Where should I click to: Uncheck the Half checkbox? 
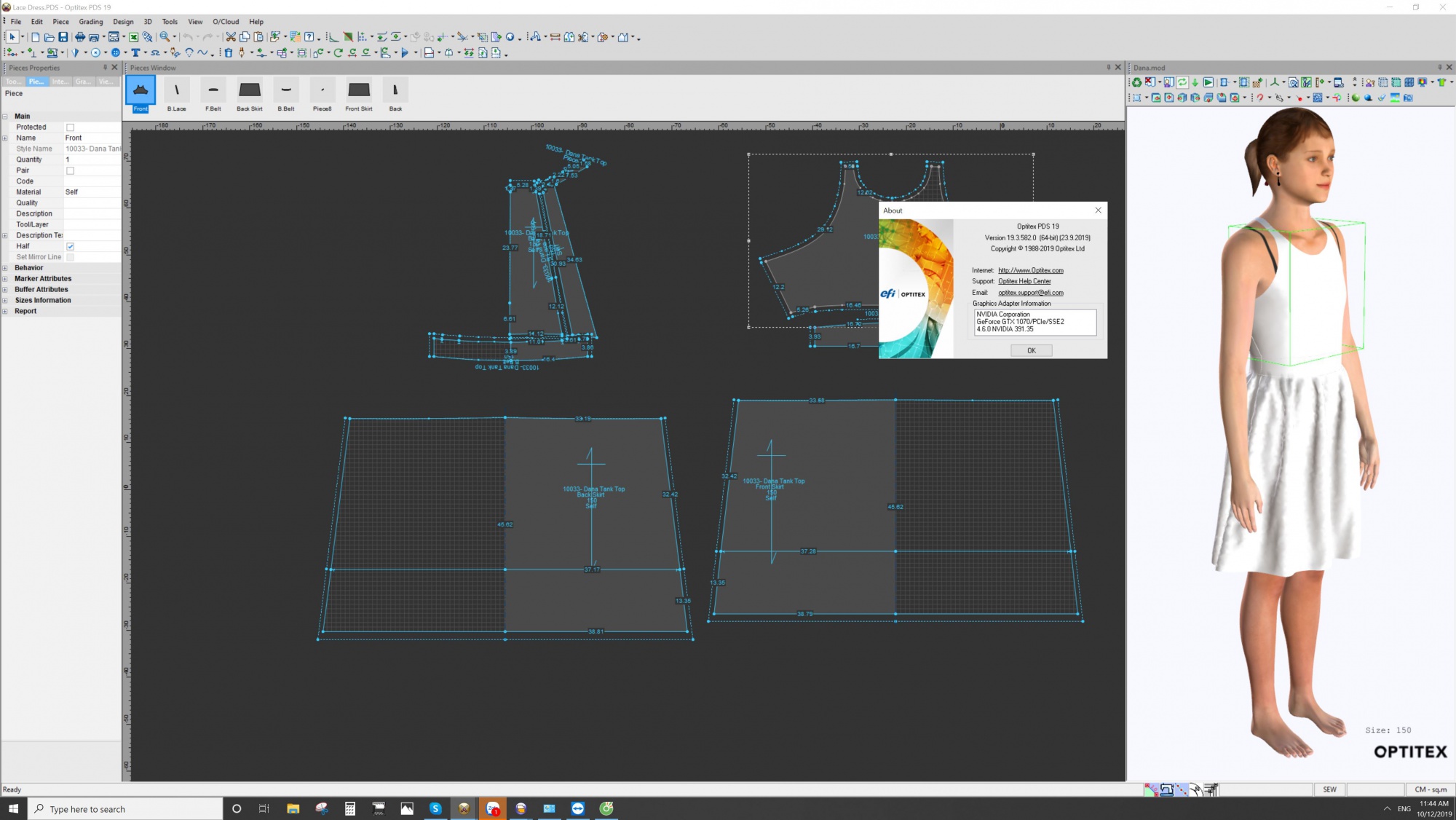click(71, 246)
